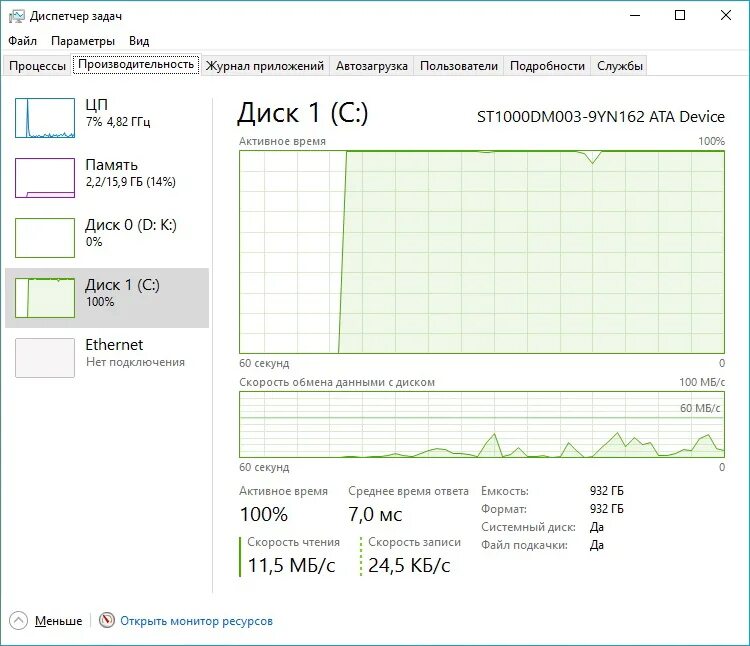Close the Task Manager window
The height and width of the screenshot is (646, 750).
coord(726,15)
